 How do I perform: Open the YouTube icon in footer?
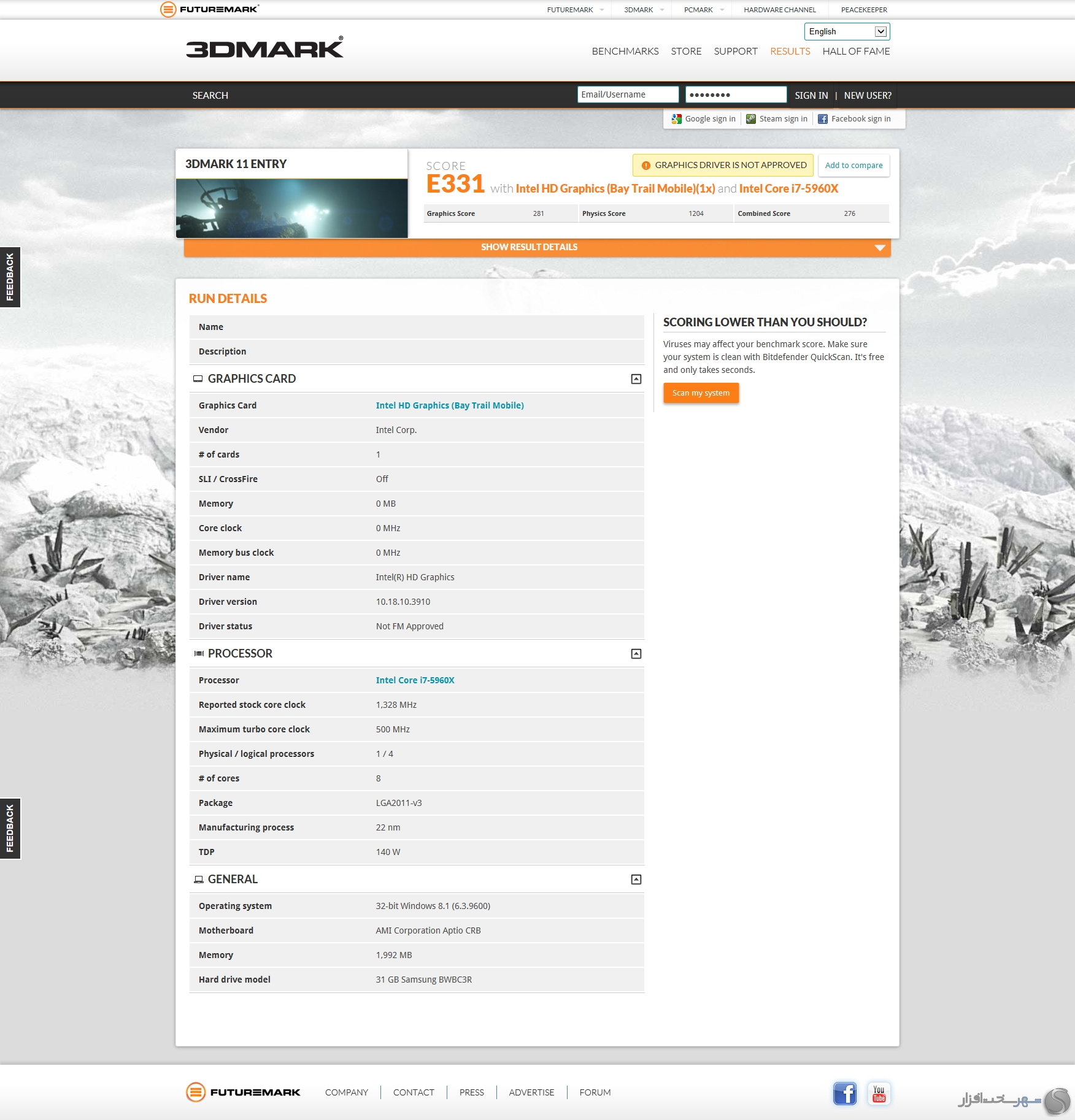(879, 1093)
